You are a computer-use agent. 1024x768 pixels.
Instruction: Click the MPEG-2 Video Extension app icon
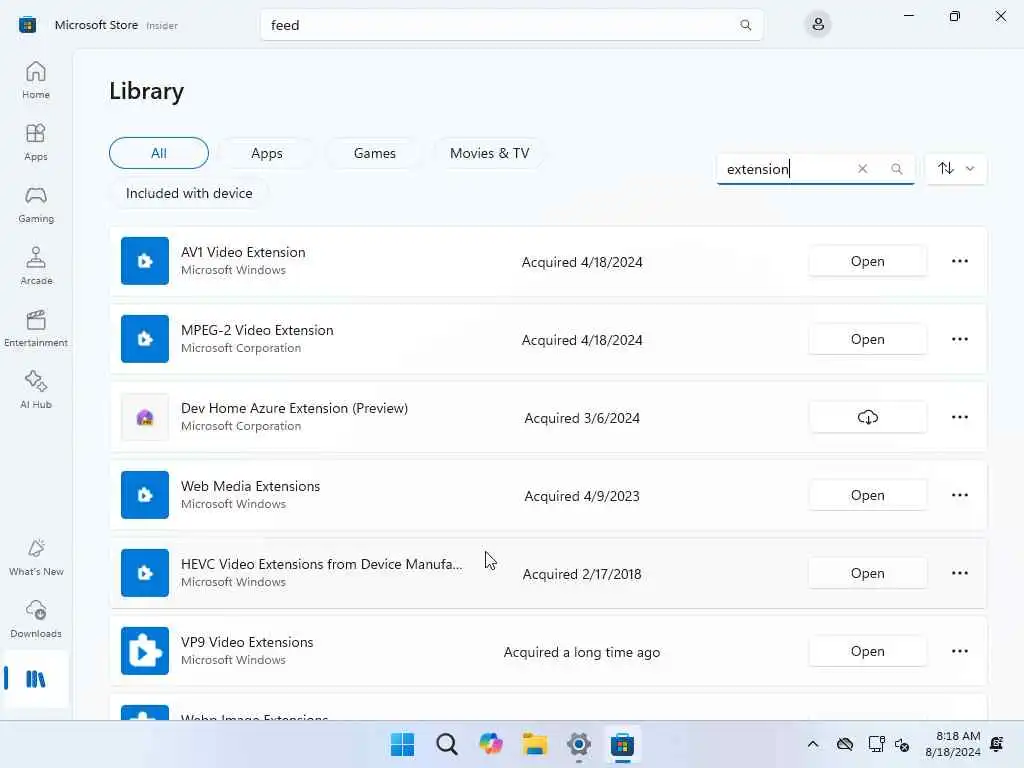145,339
